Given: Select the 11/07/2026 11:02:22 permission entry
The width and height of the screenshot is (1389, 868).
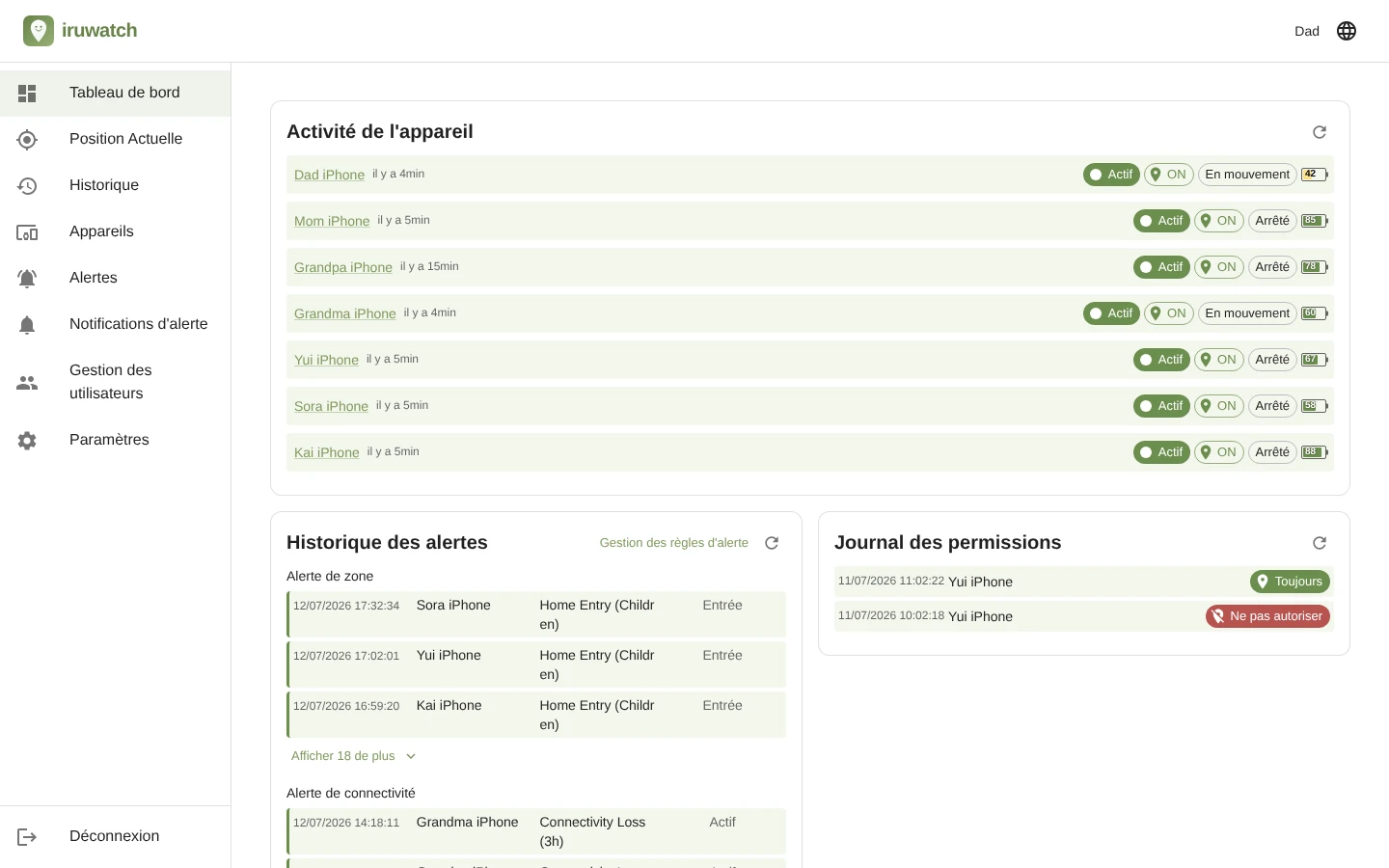Looking at the screenshot, I should tap(1084, 582).
